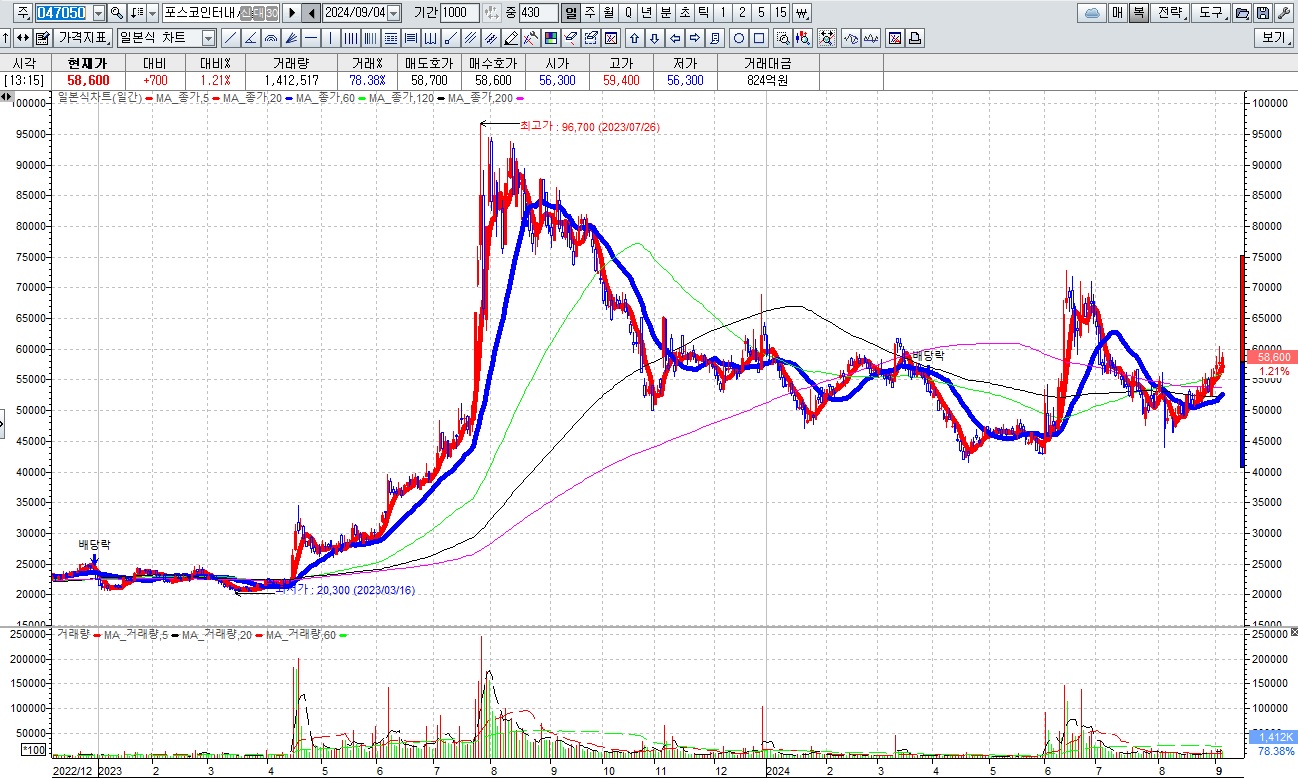Viewport: 1298px width, 778px height.
Task: Select the vertical line tool
Action: tap(330, 38)
